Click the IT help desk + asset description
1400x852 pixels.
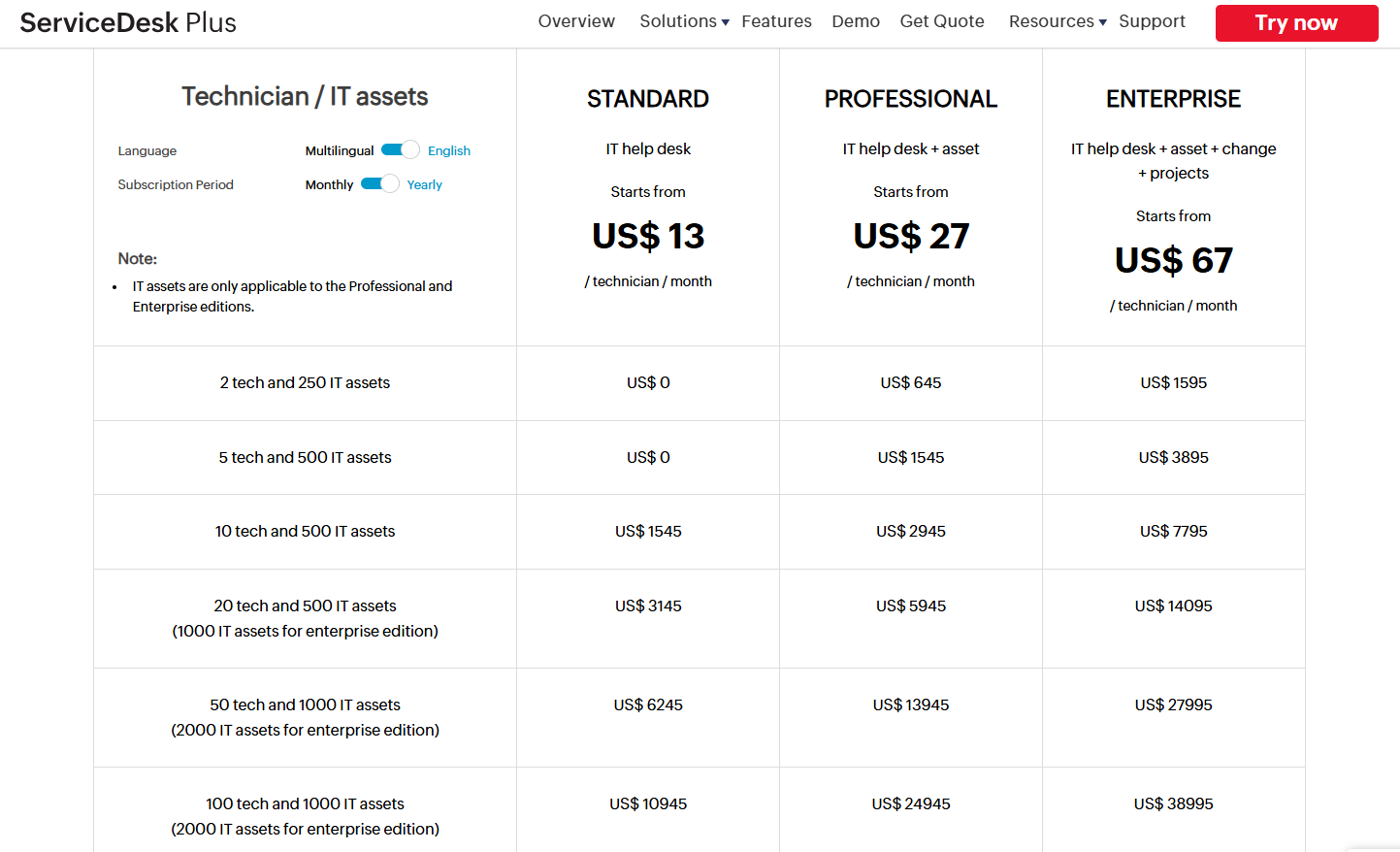pos(911,148)
